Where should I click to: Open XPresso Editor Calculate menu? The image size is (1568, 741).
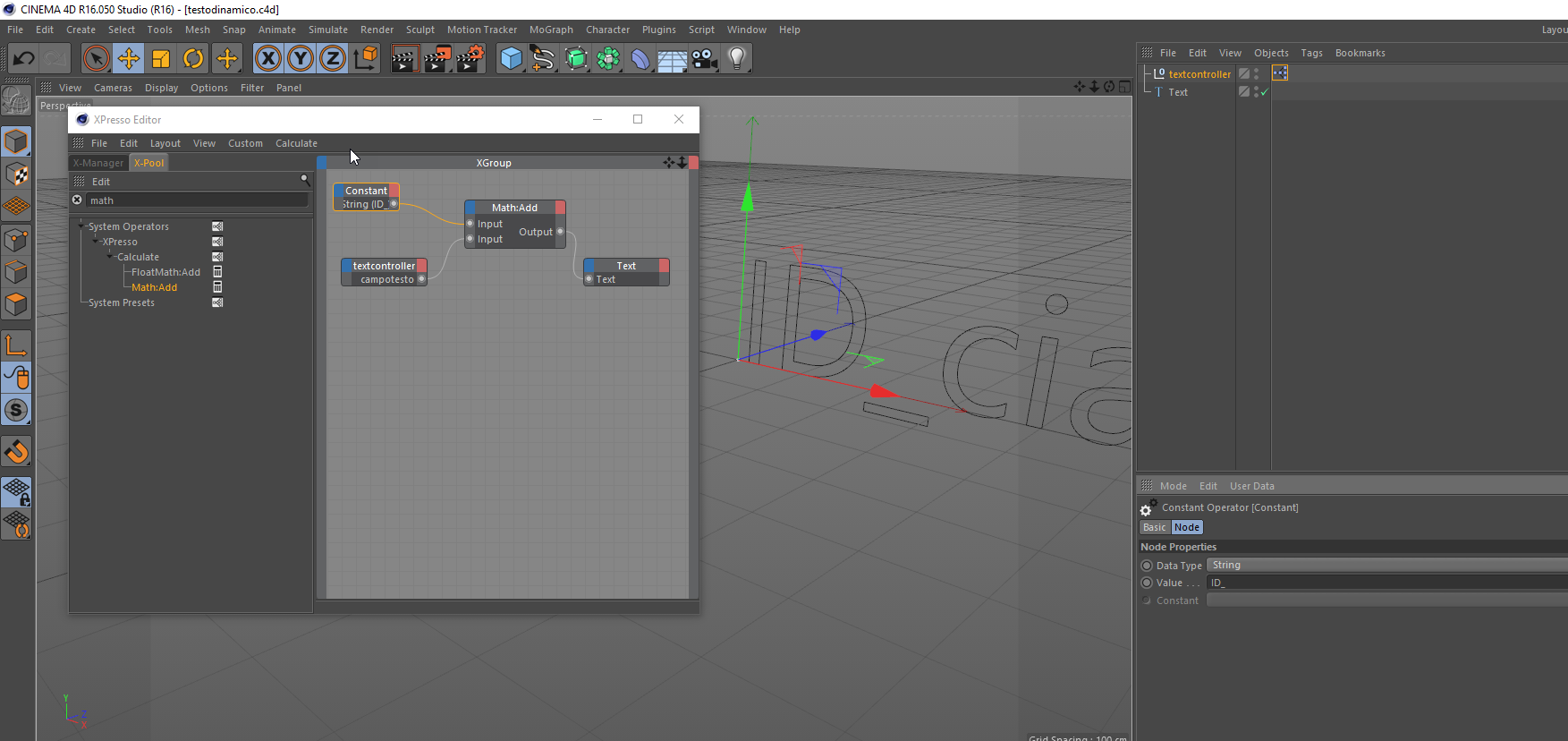(x=296, y=143)
